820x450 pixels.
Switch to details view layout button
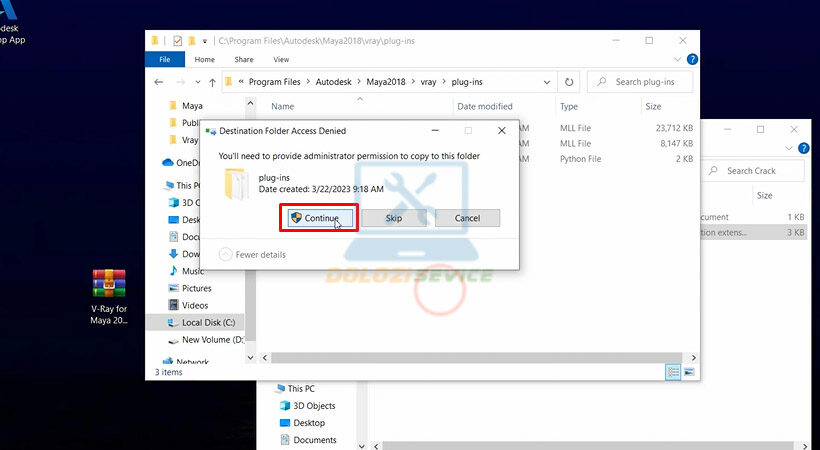point(674,372)
